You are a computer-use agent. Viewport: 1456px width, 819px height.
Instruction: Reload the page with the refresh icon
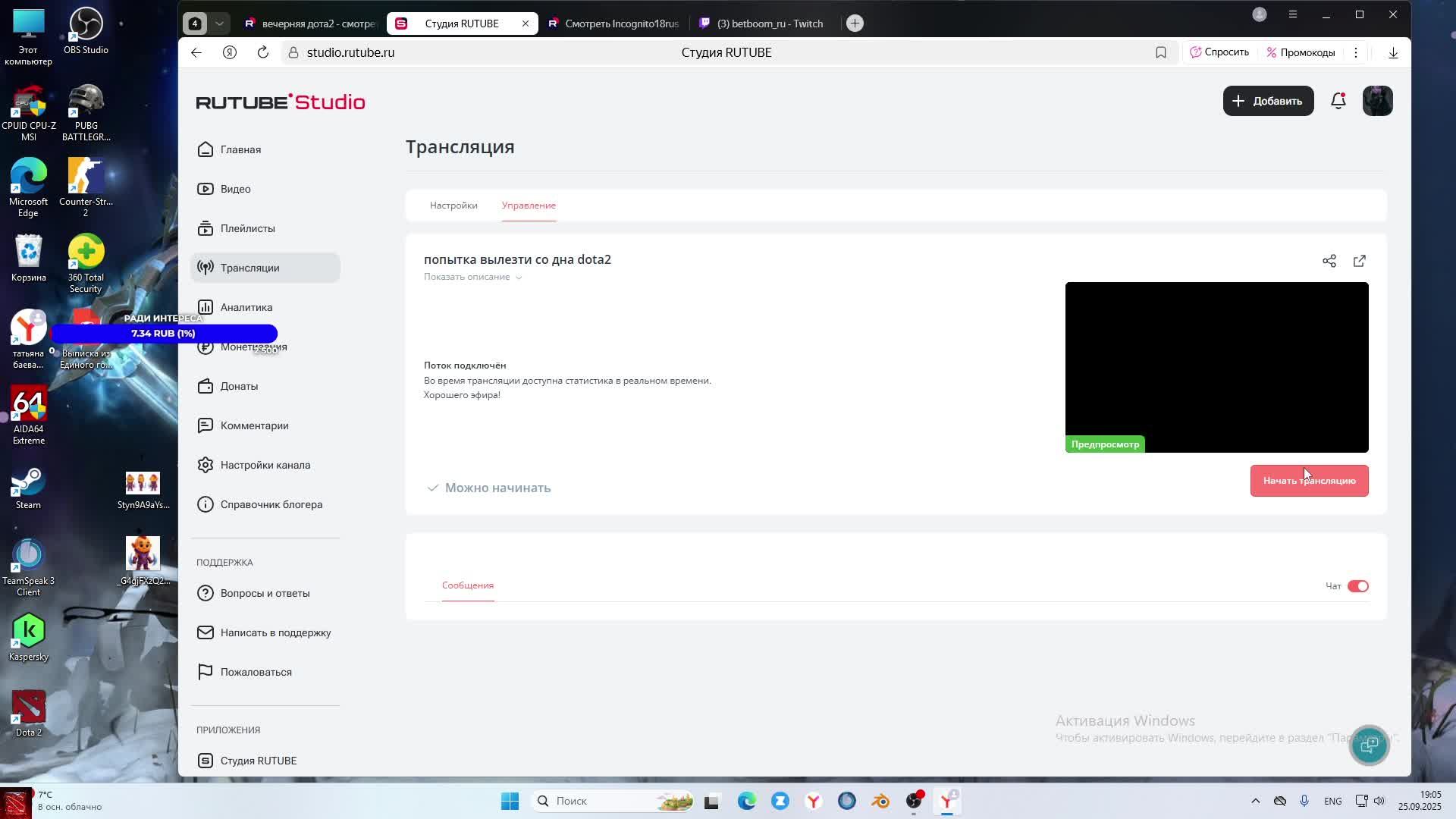(262, 52)
